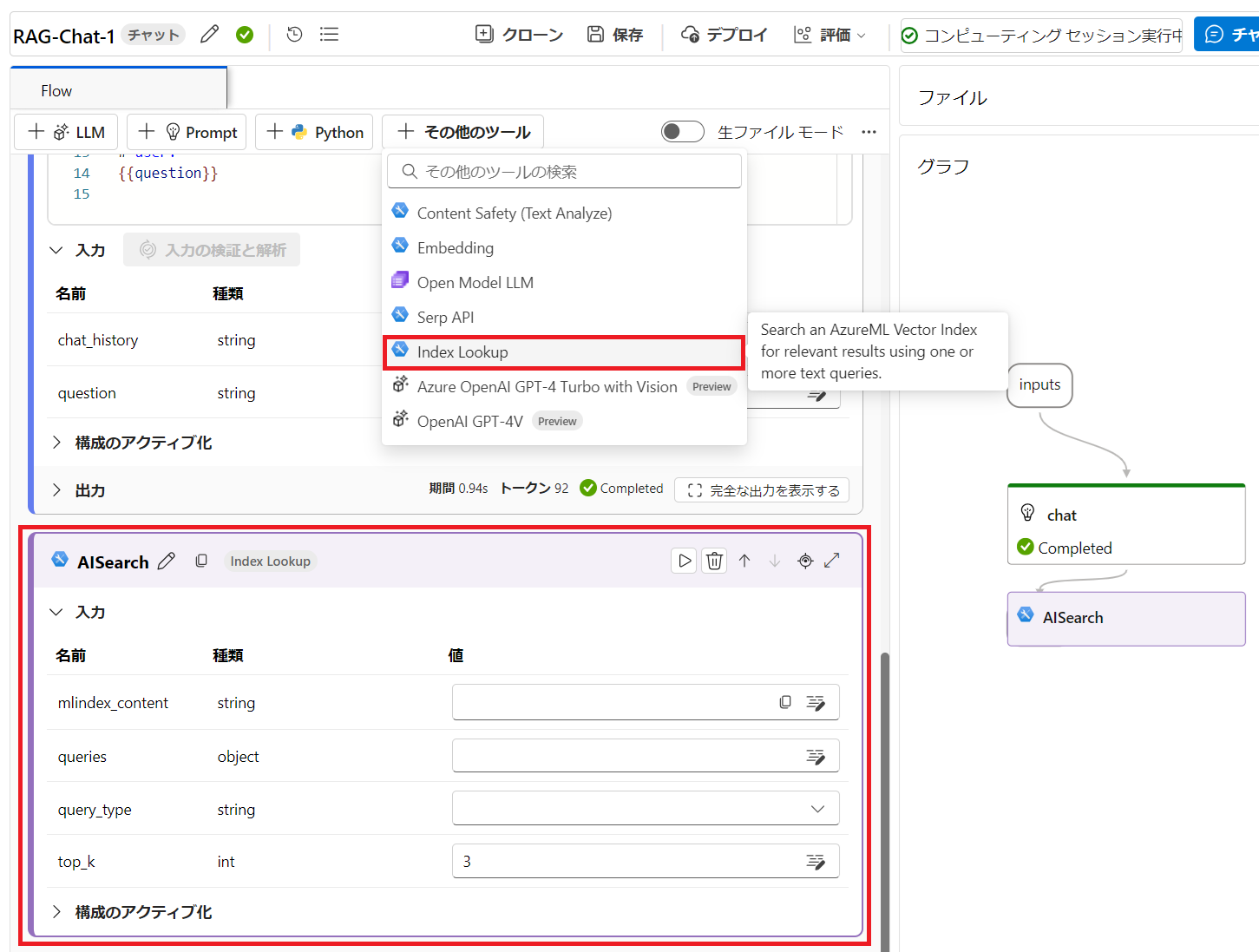Expand chat node 構成のアクティブ化 section
Image resolution: width=1259 pixels, height=952 pixels.
(x=56, y=443)
